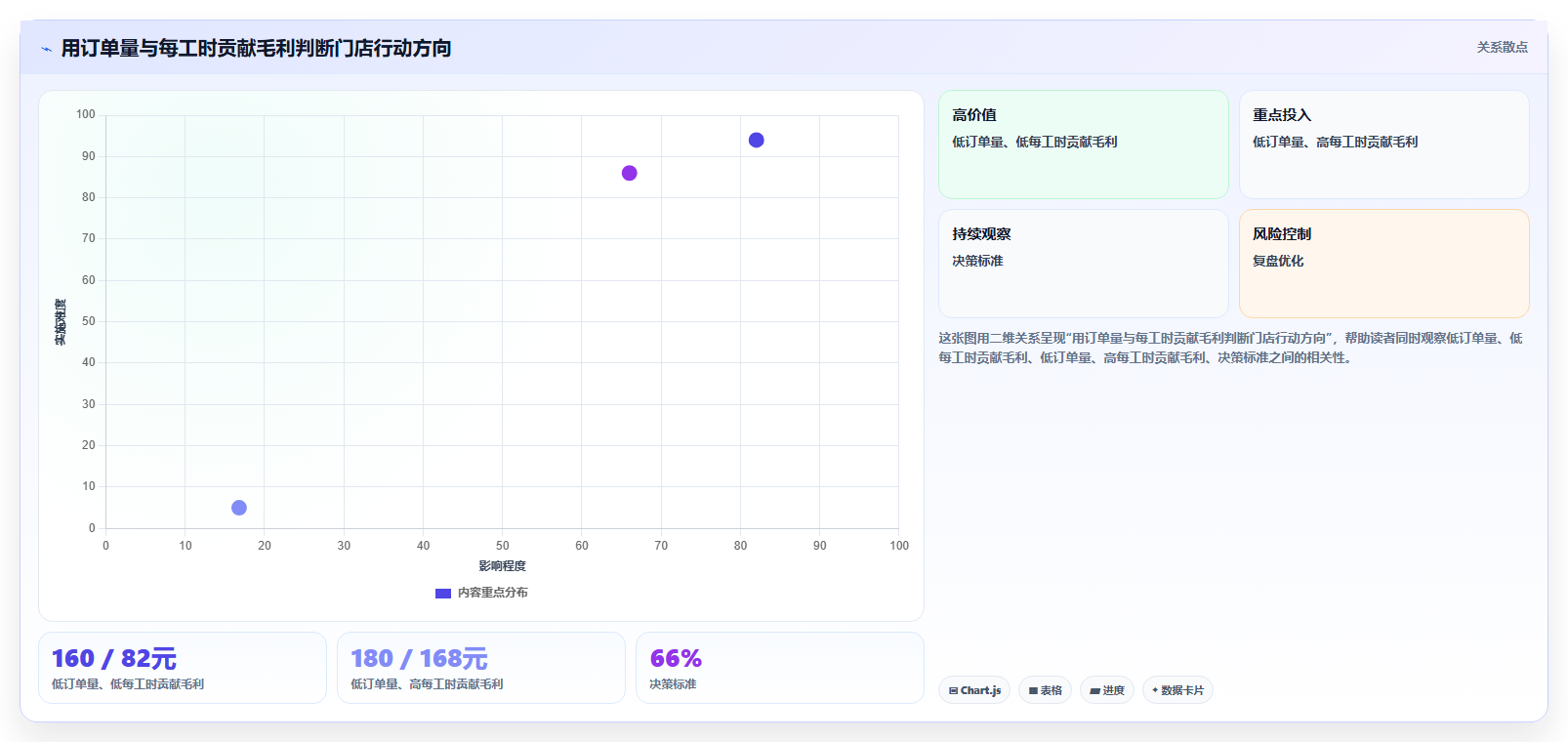The width and height of the screenshot is (1568, 742).
Task: Click the Chart.js tag chip
Action: 974,690
